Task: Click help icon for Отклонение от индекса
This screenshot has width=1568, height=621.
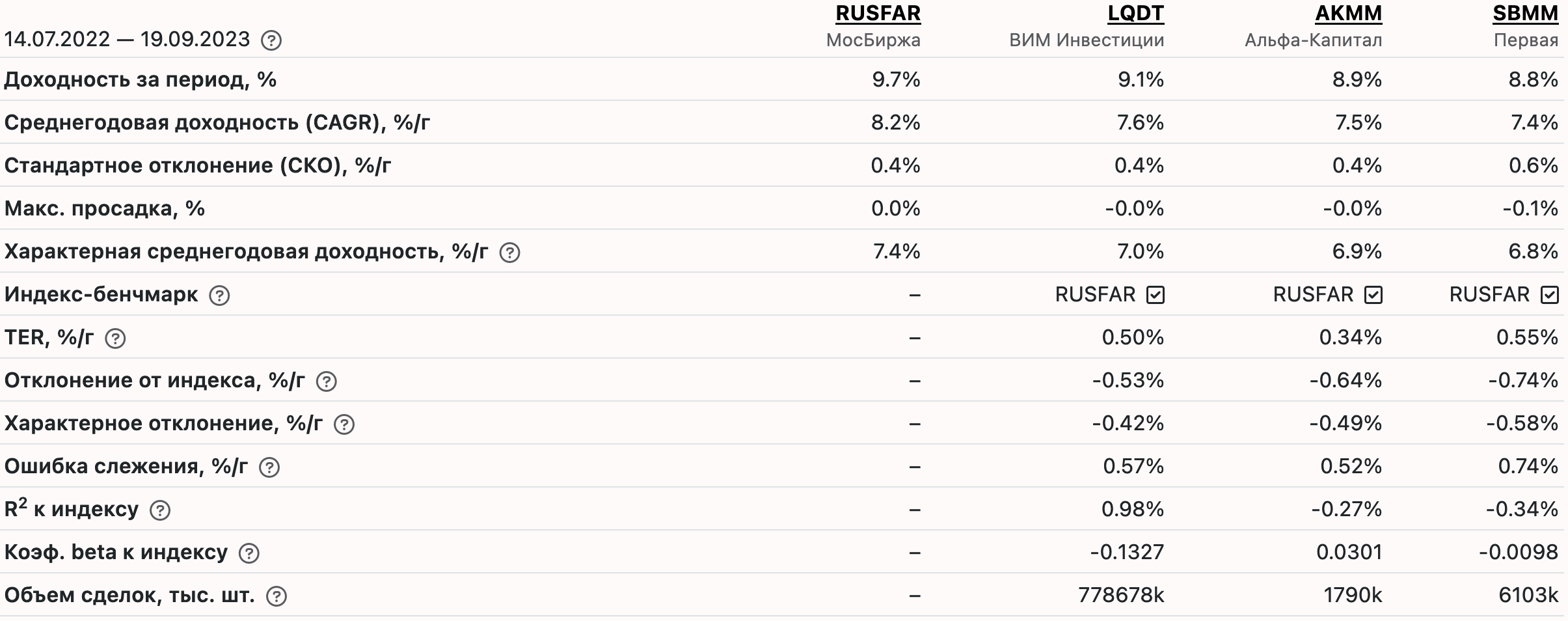Action: [x=326, y=381]
